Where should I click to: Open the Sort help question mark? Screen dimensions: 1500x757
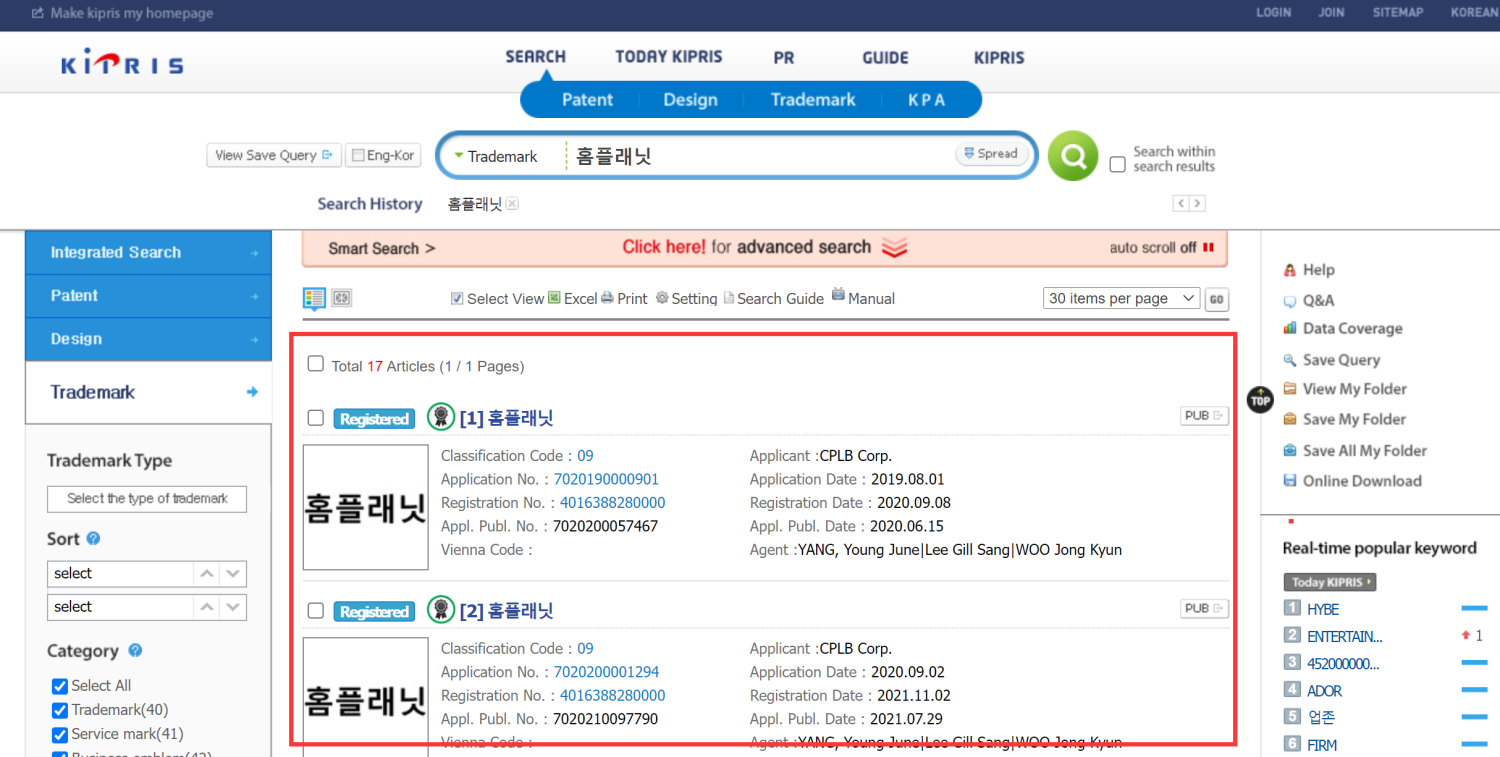click(94, 538)
